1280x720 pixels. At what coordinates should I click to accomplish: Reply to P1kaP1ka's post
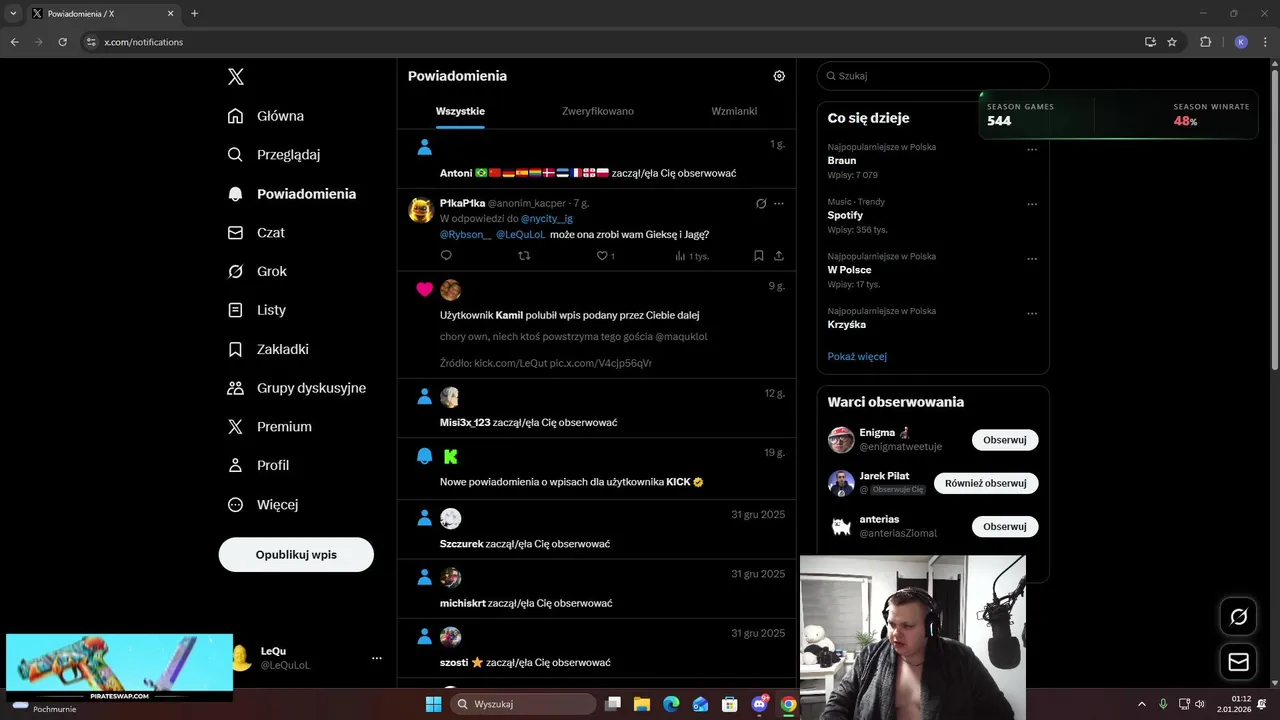tap(446, 256)
